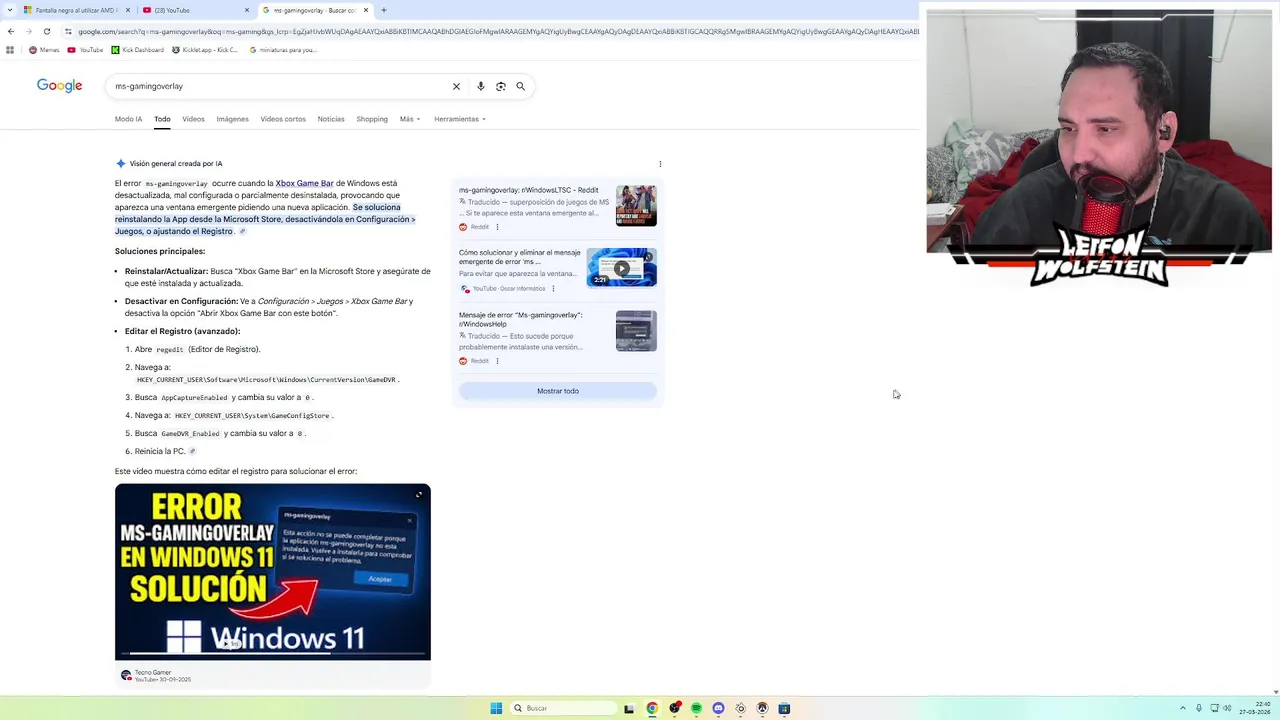
Task: Click the taskbar microphone tray icon
Action: point(1199,708)
